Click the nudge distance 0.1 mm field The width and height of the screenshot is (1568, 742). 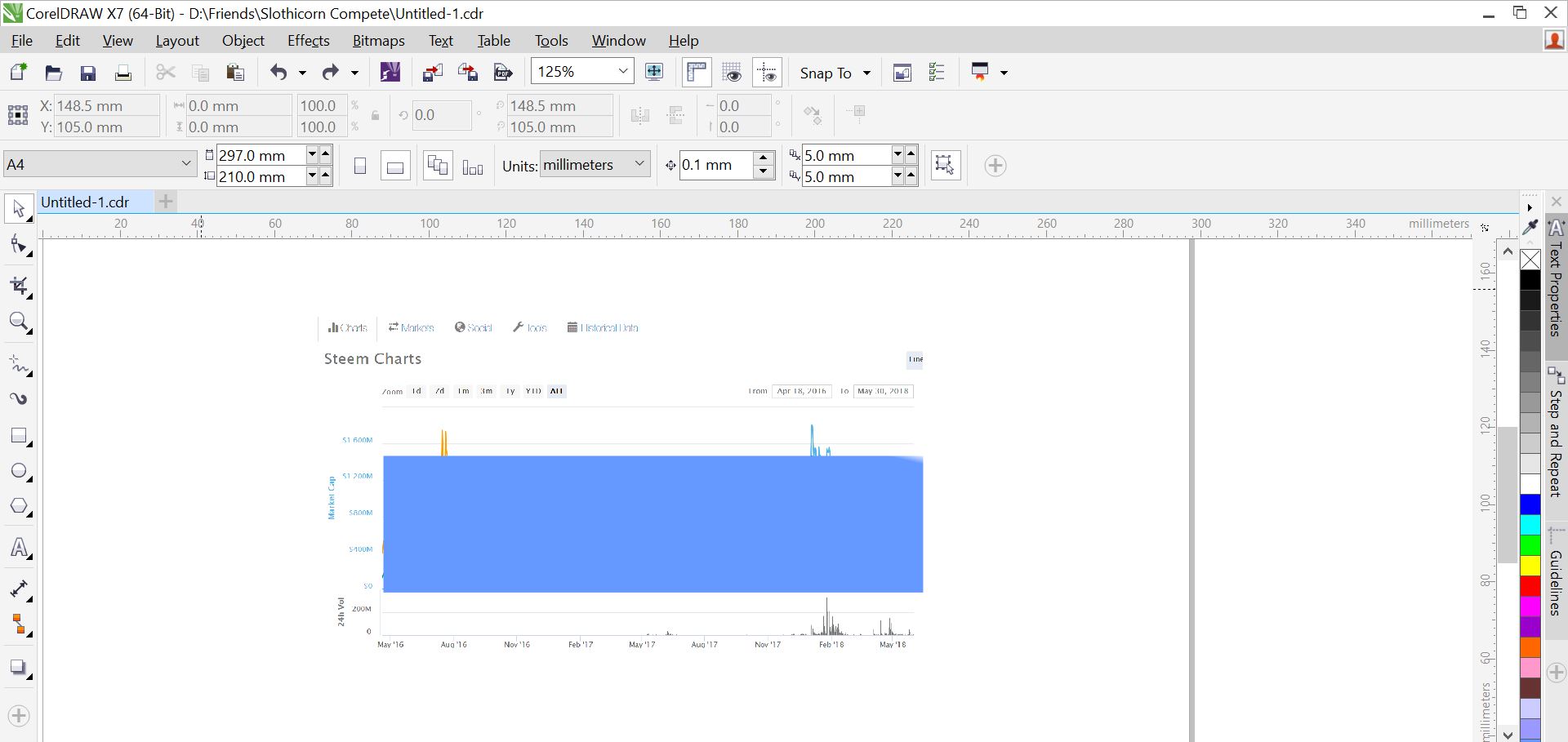tap(717, 165)
